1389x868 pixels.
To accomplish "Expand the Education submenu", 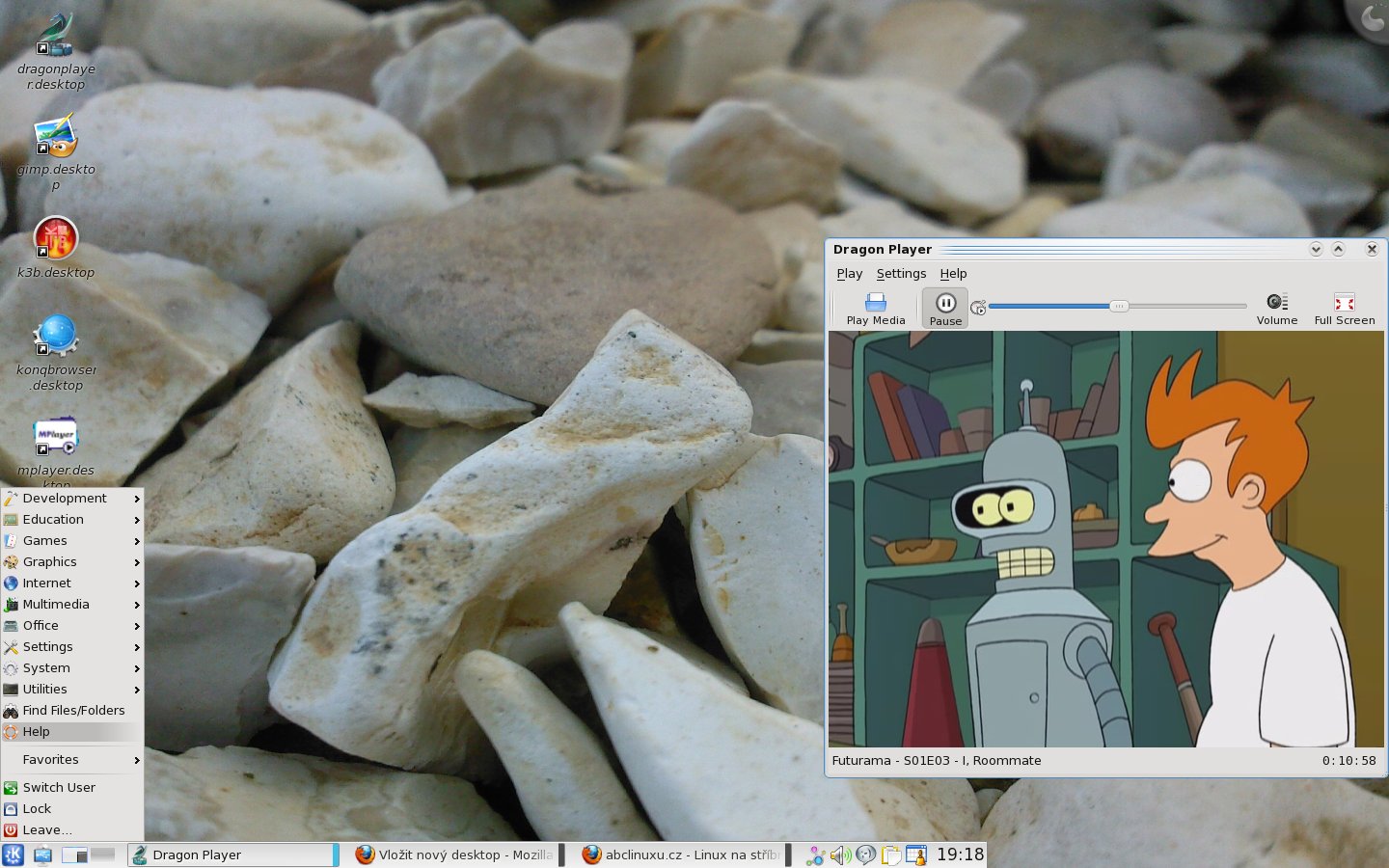I will (x=72, y=520).
